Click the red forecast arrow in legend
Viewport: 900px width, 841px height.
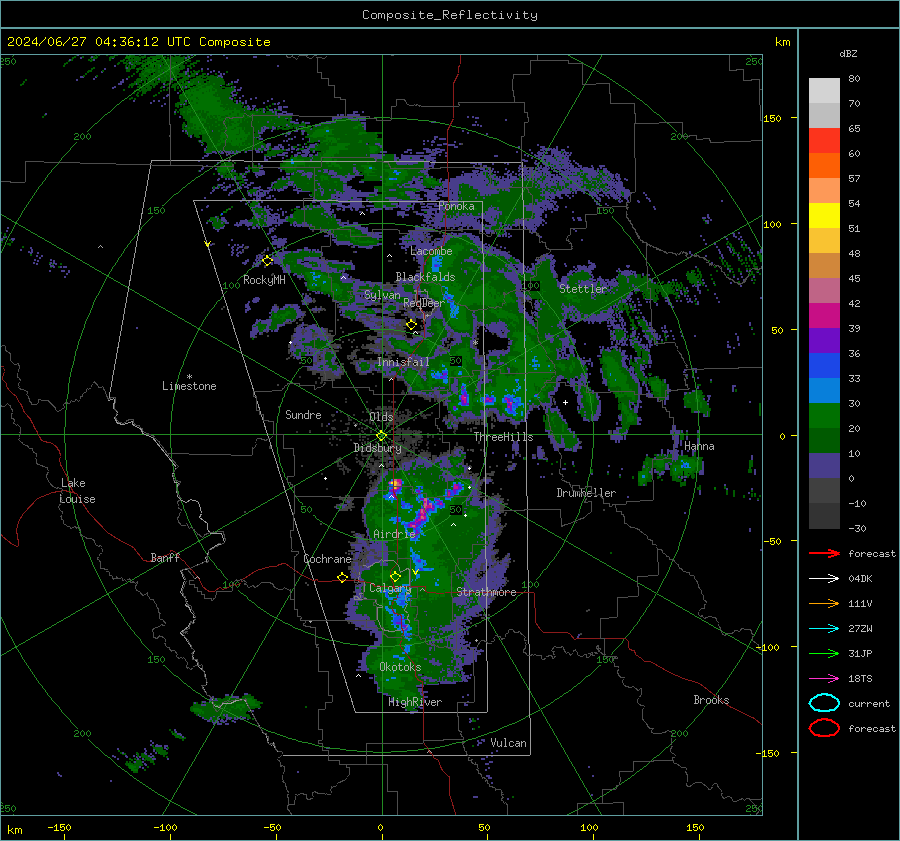(824, 553)
